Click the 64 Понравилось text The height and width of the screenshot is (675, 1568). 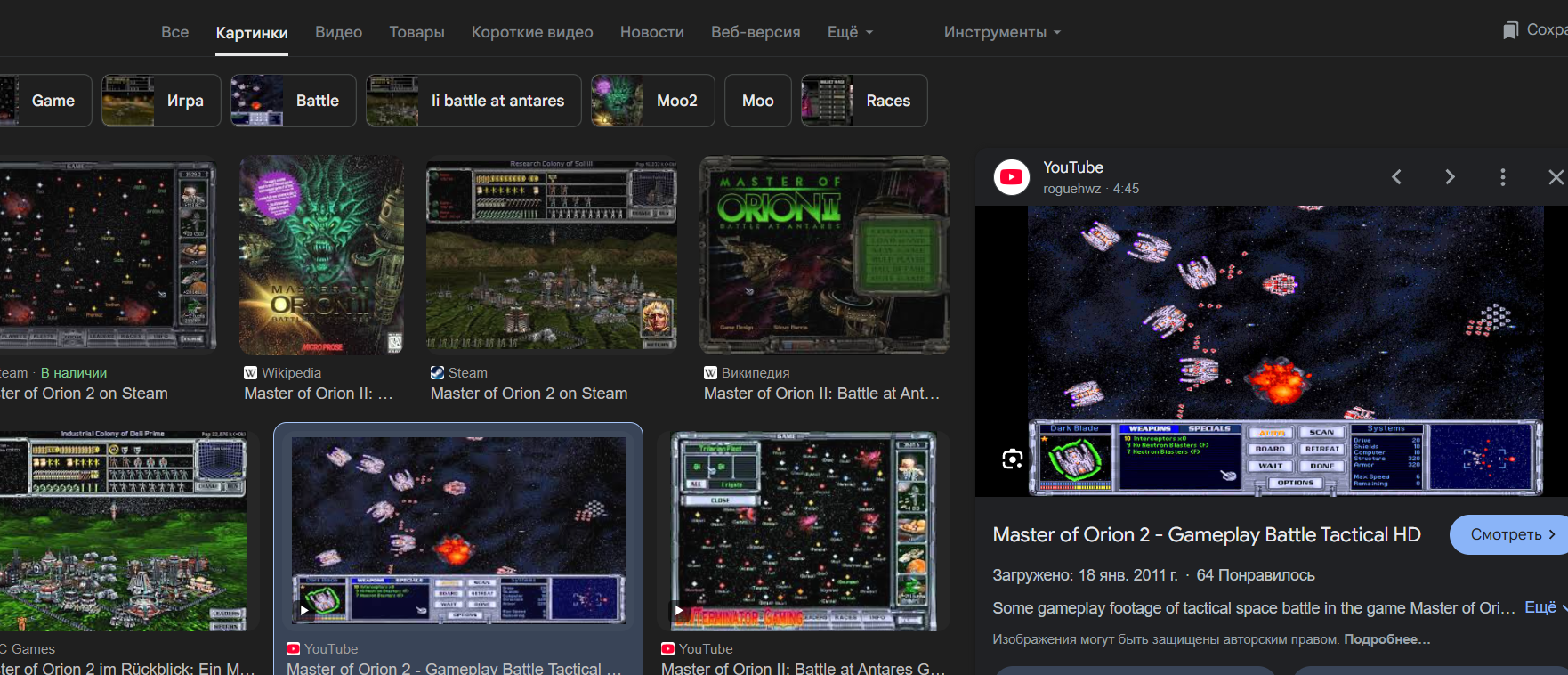1256,575
